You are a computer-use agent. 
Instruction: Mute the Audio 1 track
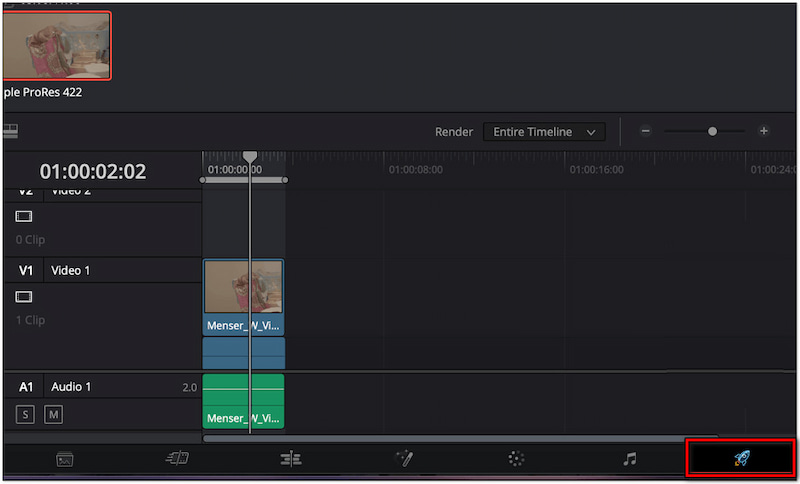(53, 414)
